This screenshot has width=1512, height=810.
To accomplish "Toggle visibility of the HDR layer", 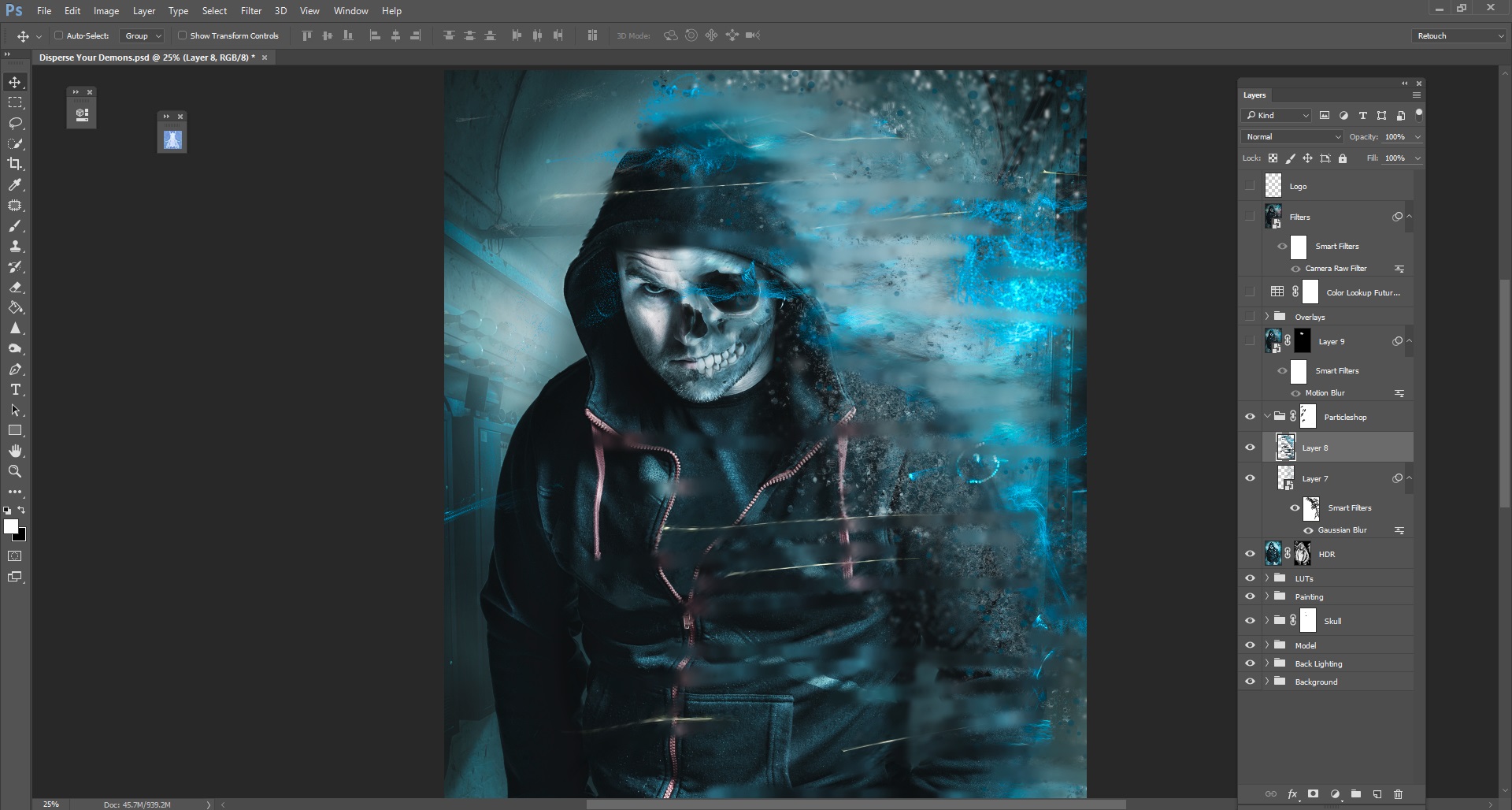I will click(x=1251, y=554).
